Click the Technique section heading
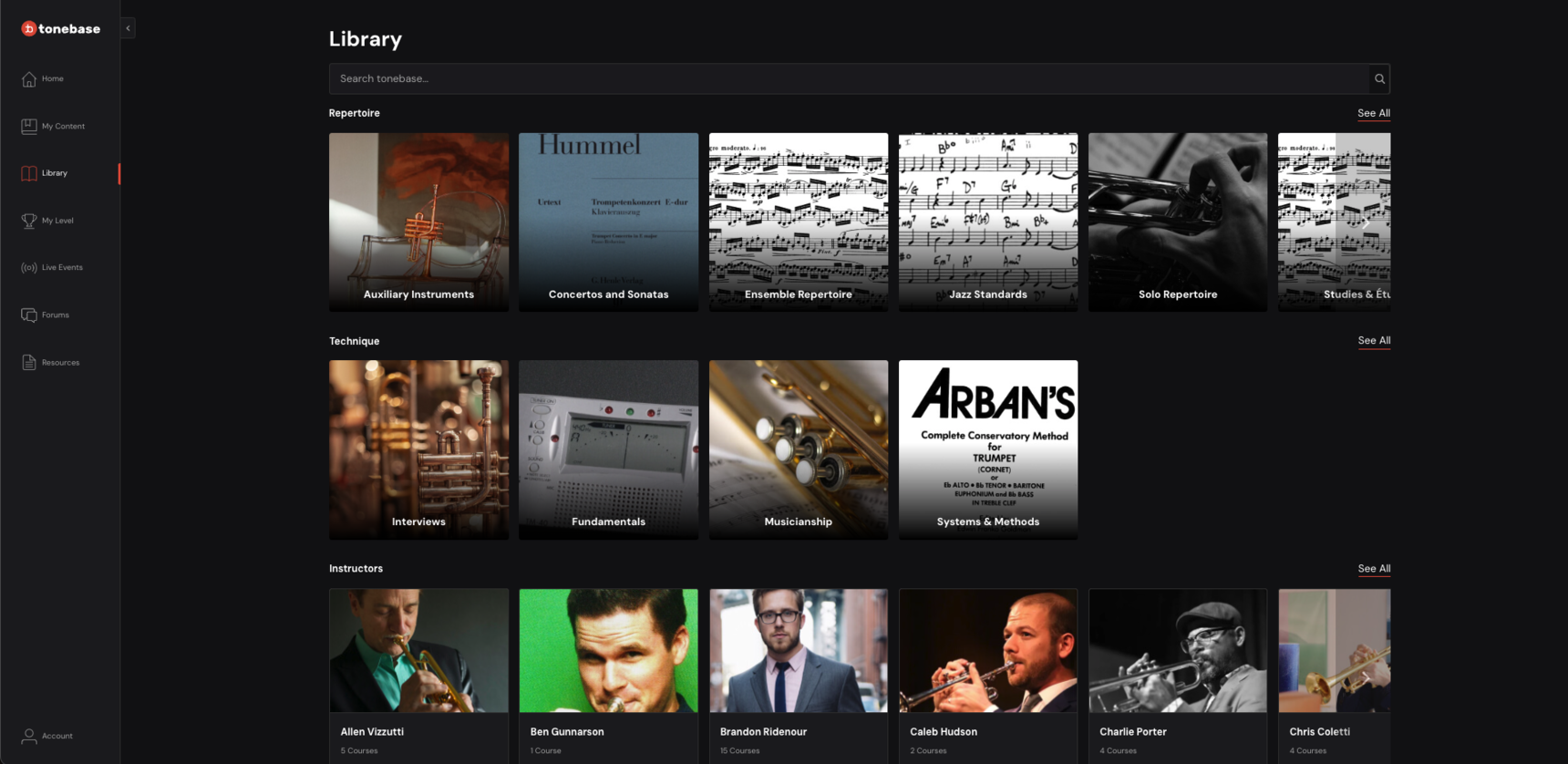This screenshot has height=764, width=1568. 355,341
